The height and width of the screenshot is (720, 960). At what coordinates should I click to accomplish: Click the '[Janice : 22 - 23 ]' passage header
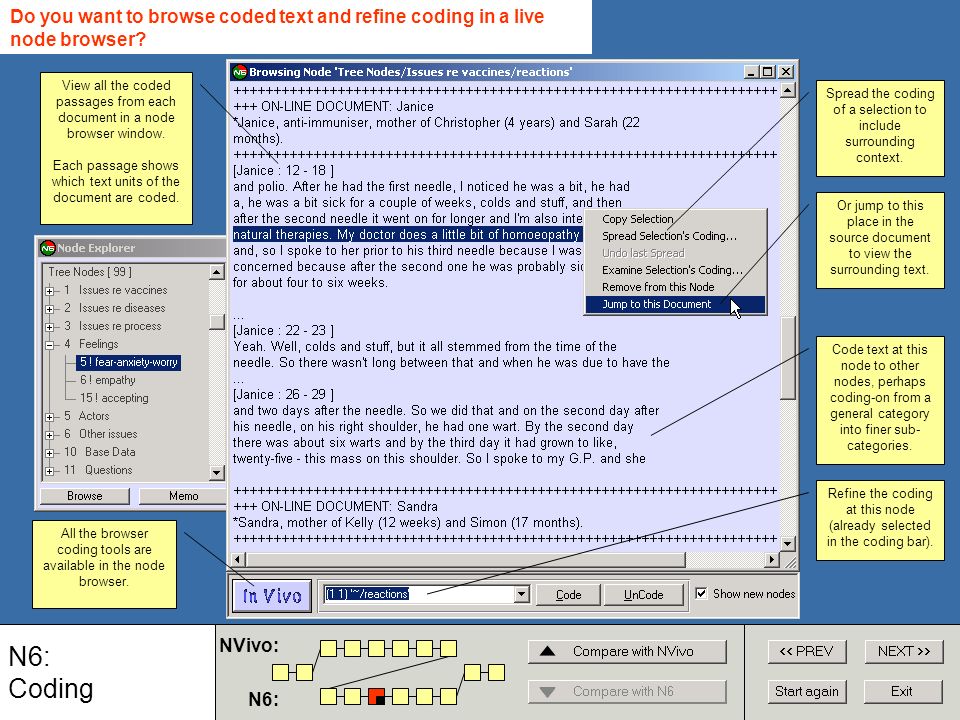283,331
